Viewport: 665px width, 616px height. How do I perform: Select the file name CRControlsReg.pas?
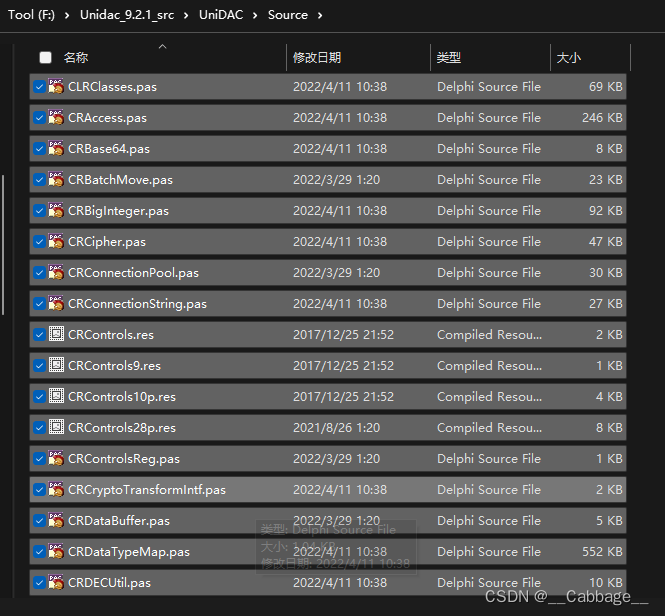tap(124, 459)
